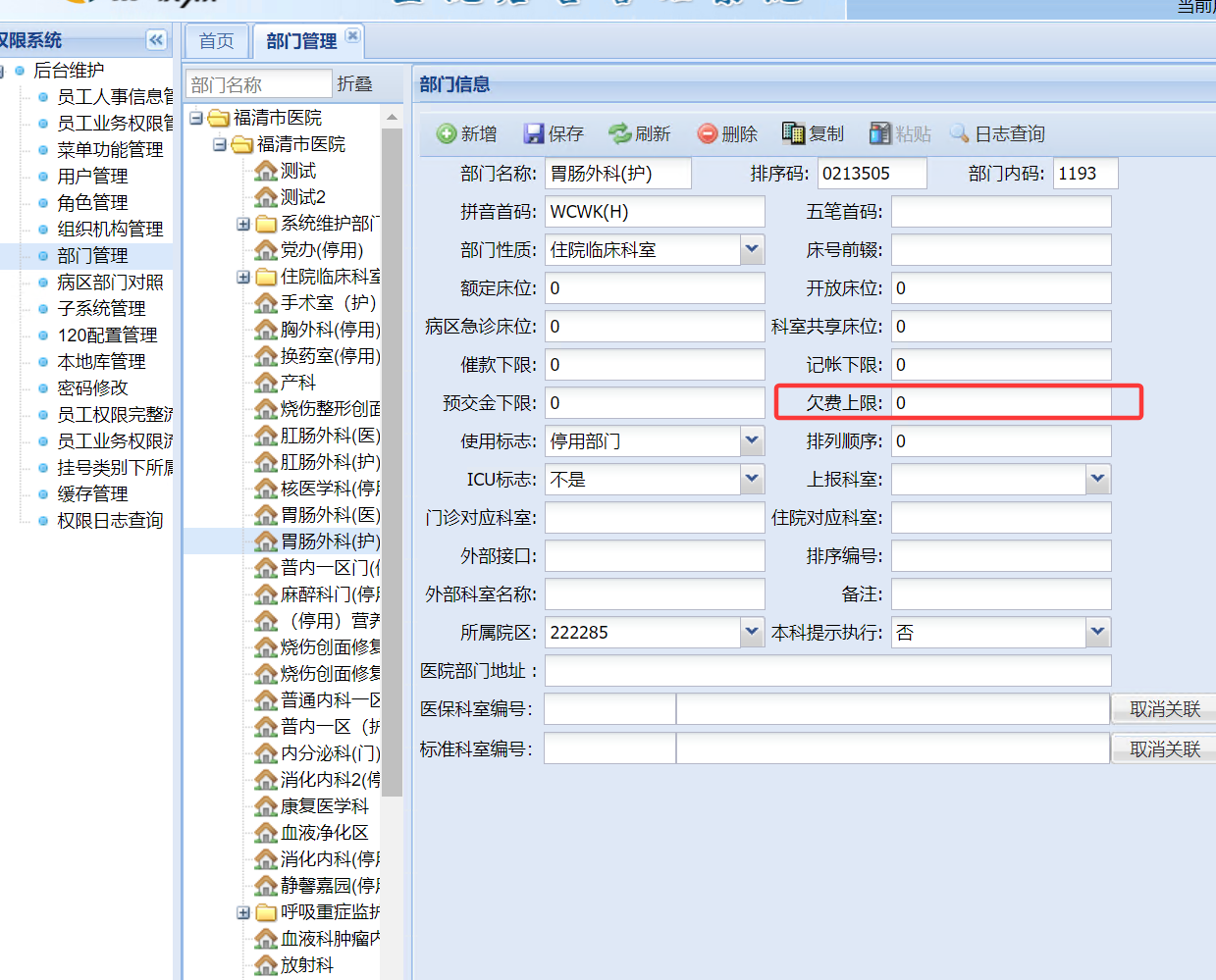The width and height of the screenshot is (1216, 980).
Task: Click 取消关联 beside 标准科室编号
Action: coord(1165,748)
